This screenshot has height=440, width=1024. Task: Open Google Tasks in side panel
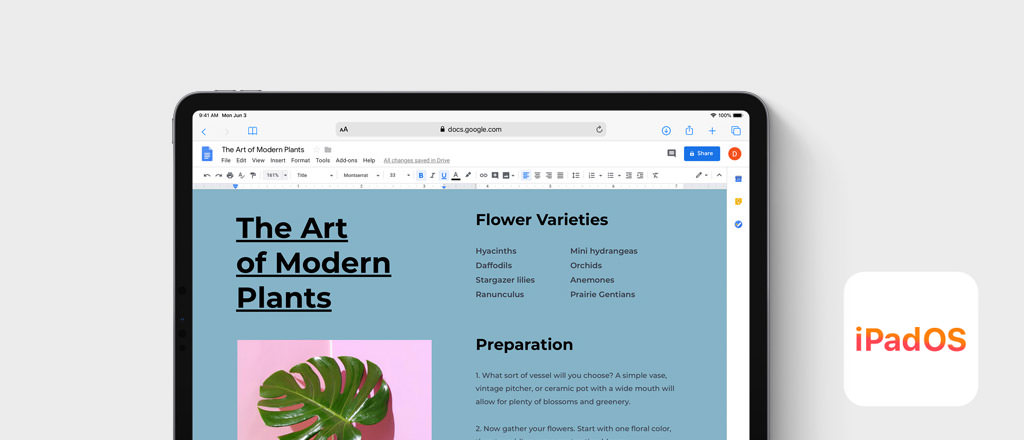click(x=738, y=224)
